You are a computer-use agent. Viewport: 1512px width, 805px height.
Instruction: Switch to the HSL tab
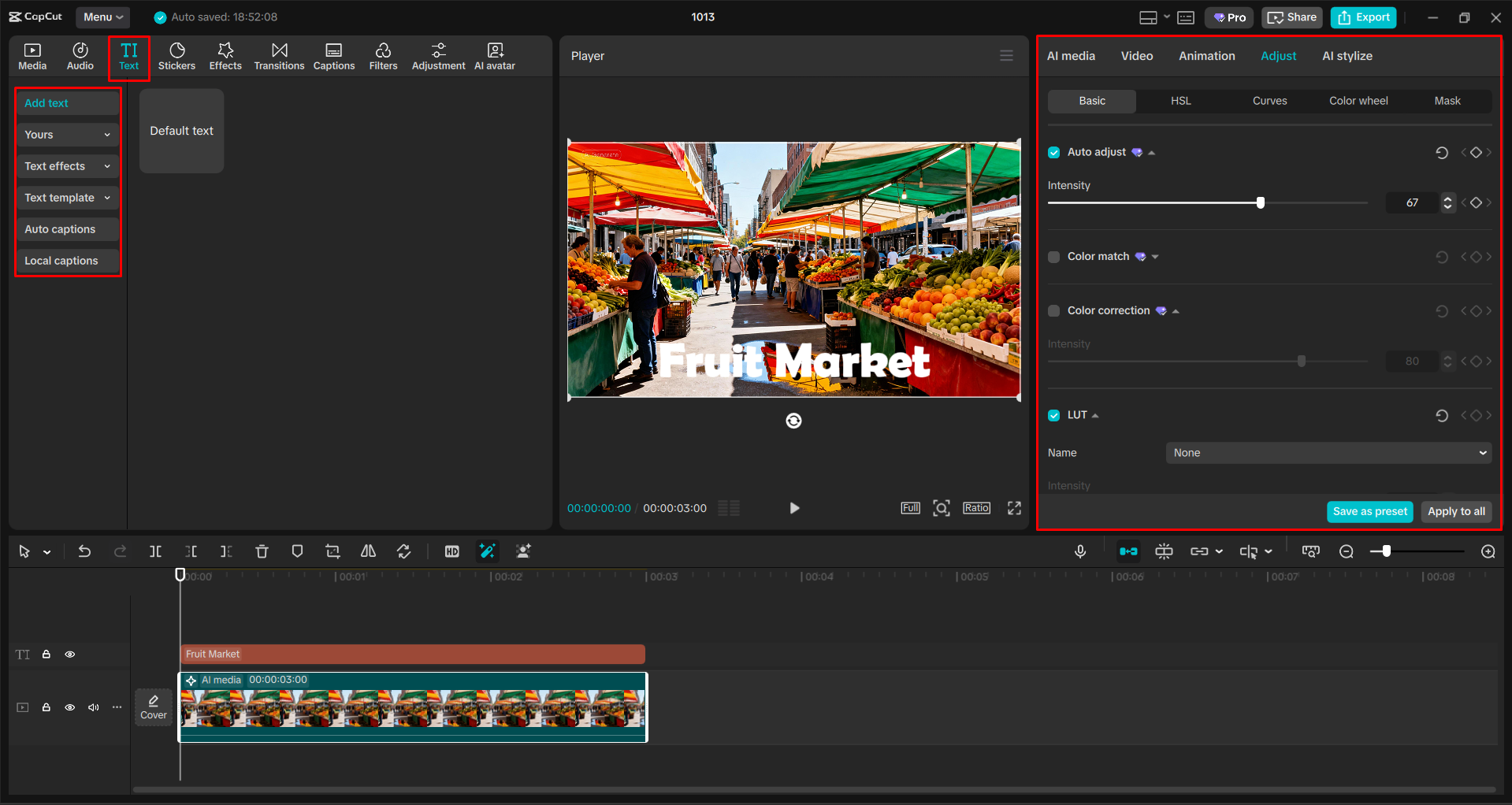click(x=1180, y=101)
